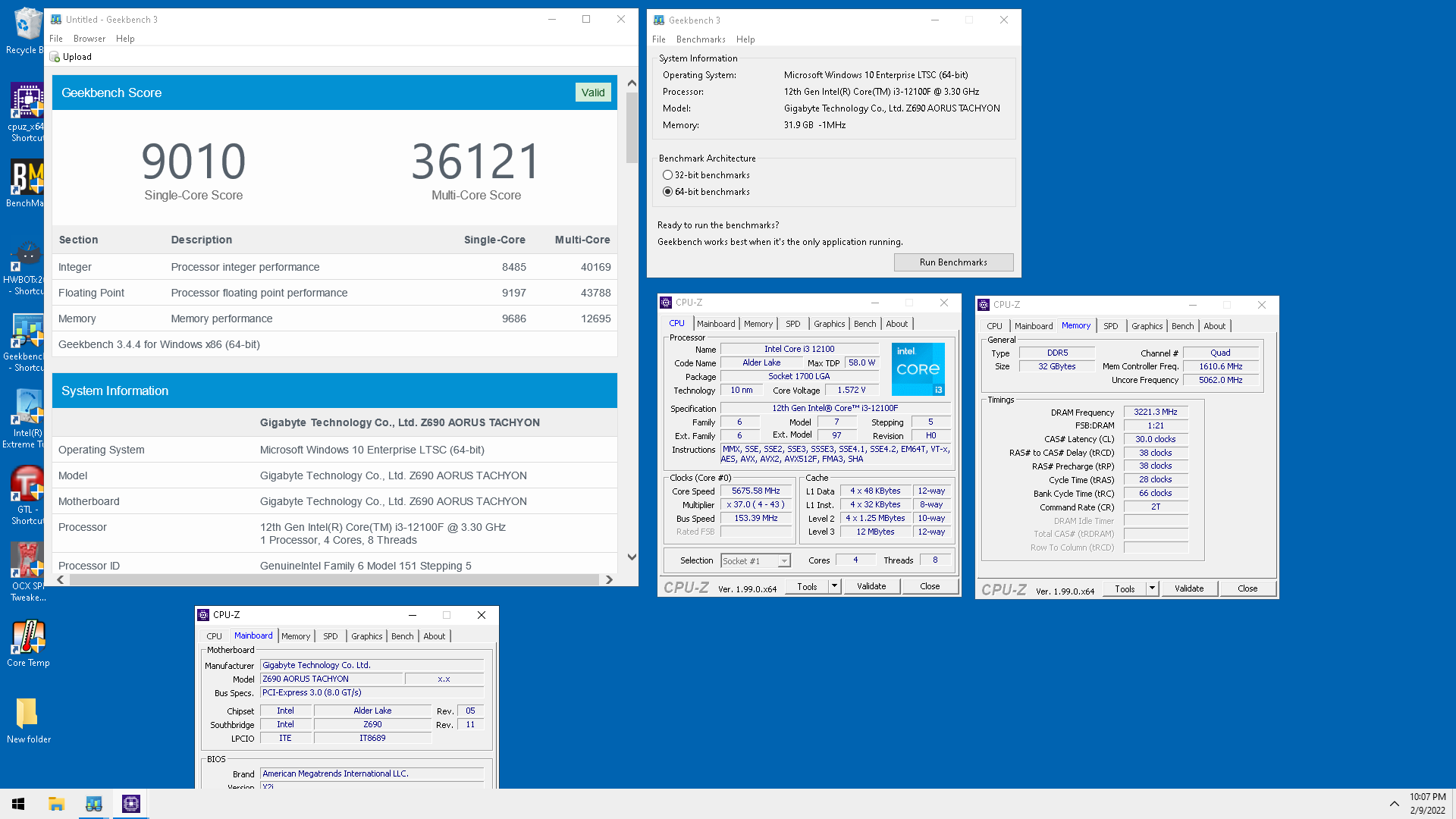Show hidden system tray icons
Screen dimensions: 1456x819
(1394, 804)
